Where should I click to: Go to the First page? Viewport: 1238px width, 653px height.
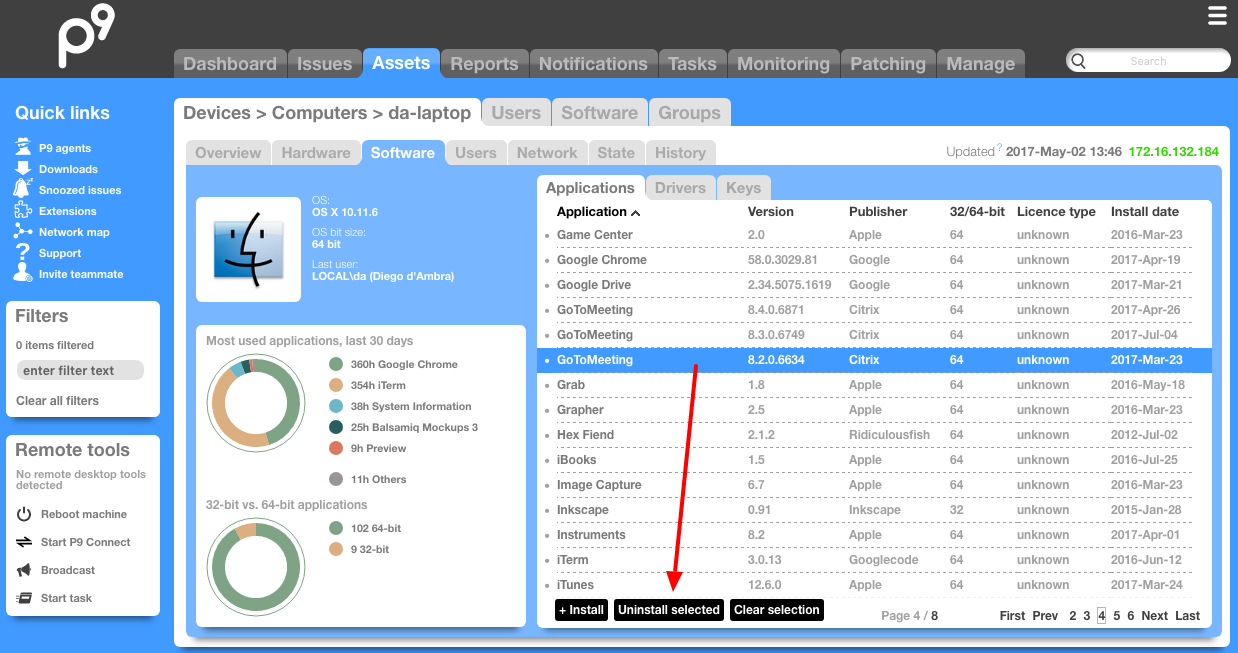point(1013,616)
